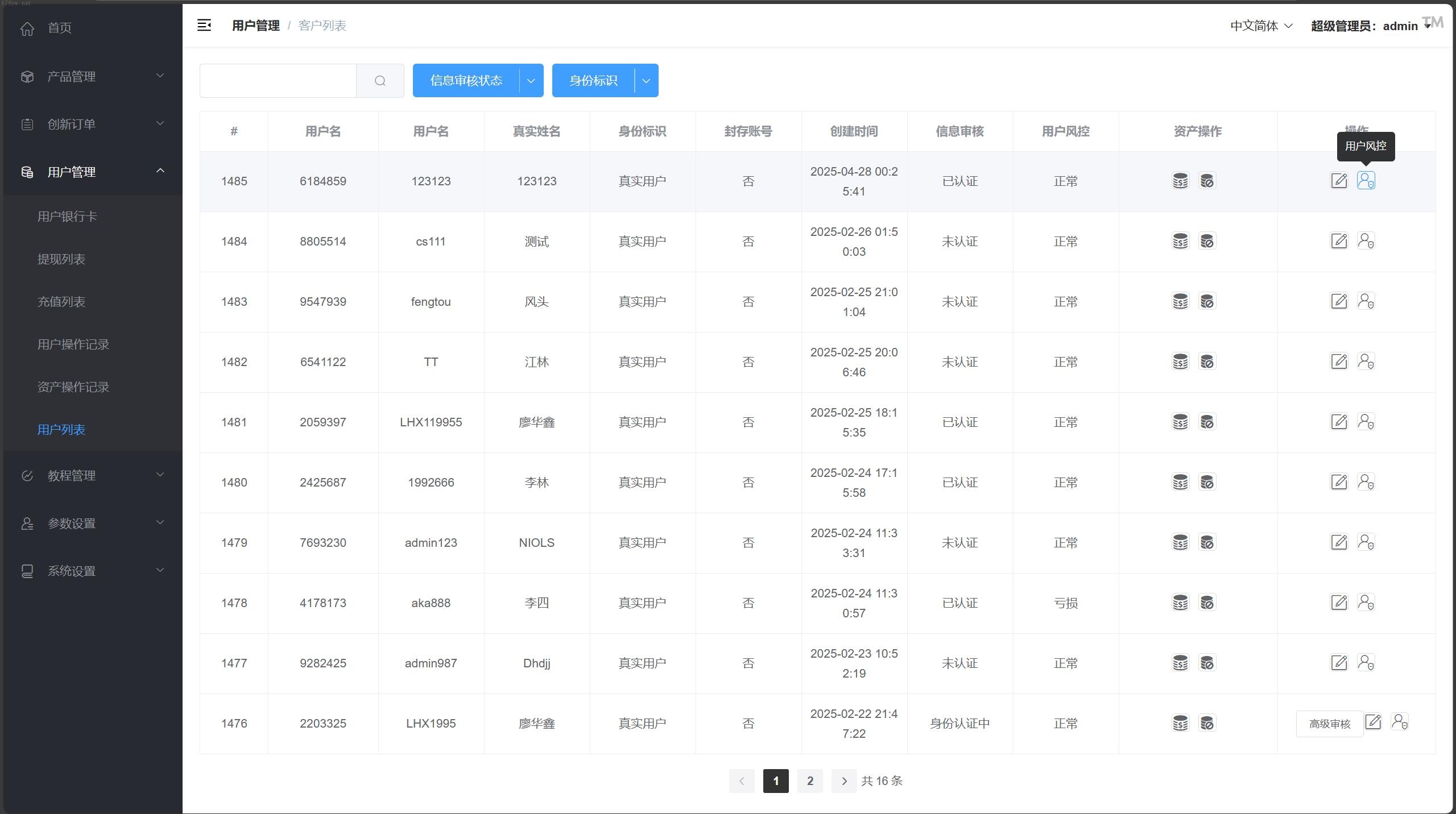Open the edit icon for user 1485
Image resolution: width=1456 pixels, height=814 pixels.
click(1339, 181)
